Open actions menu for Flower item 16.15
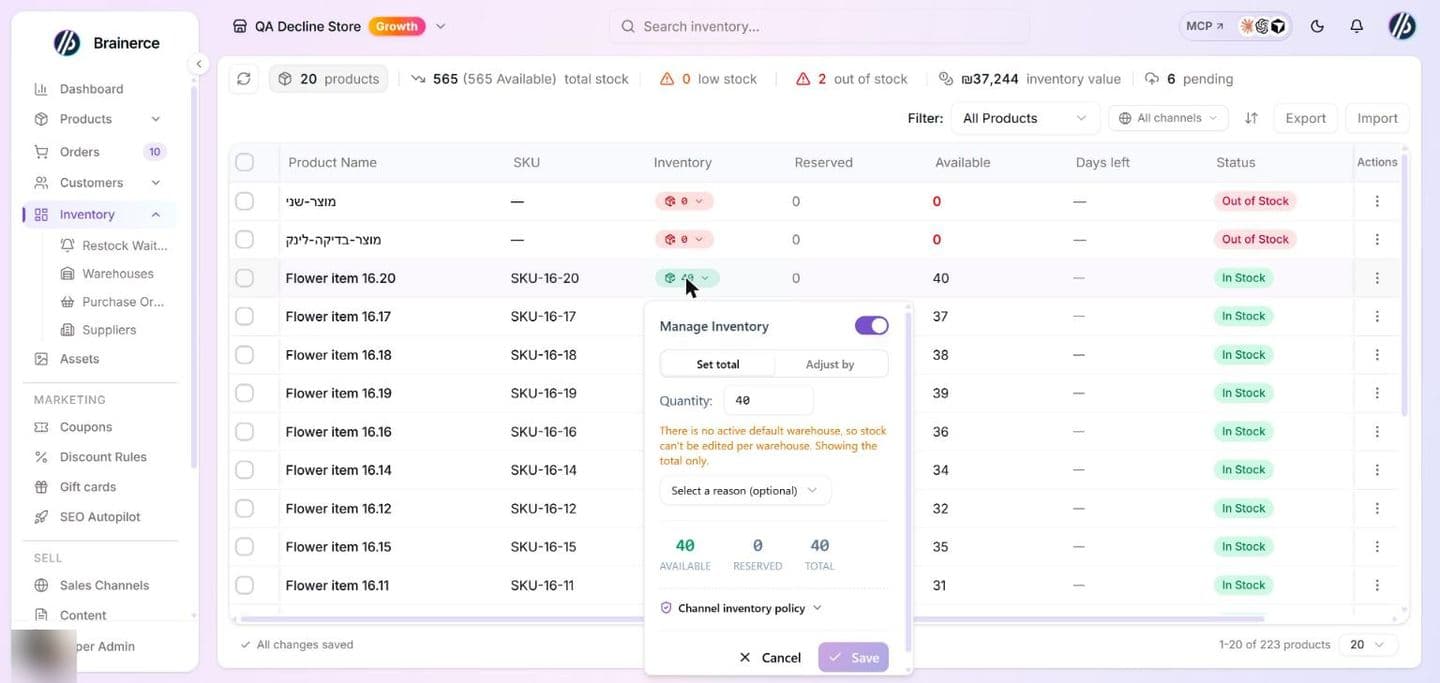This screenshot has width=1440, height=683. [1377, 547]
